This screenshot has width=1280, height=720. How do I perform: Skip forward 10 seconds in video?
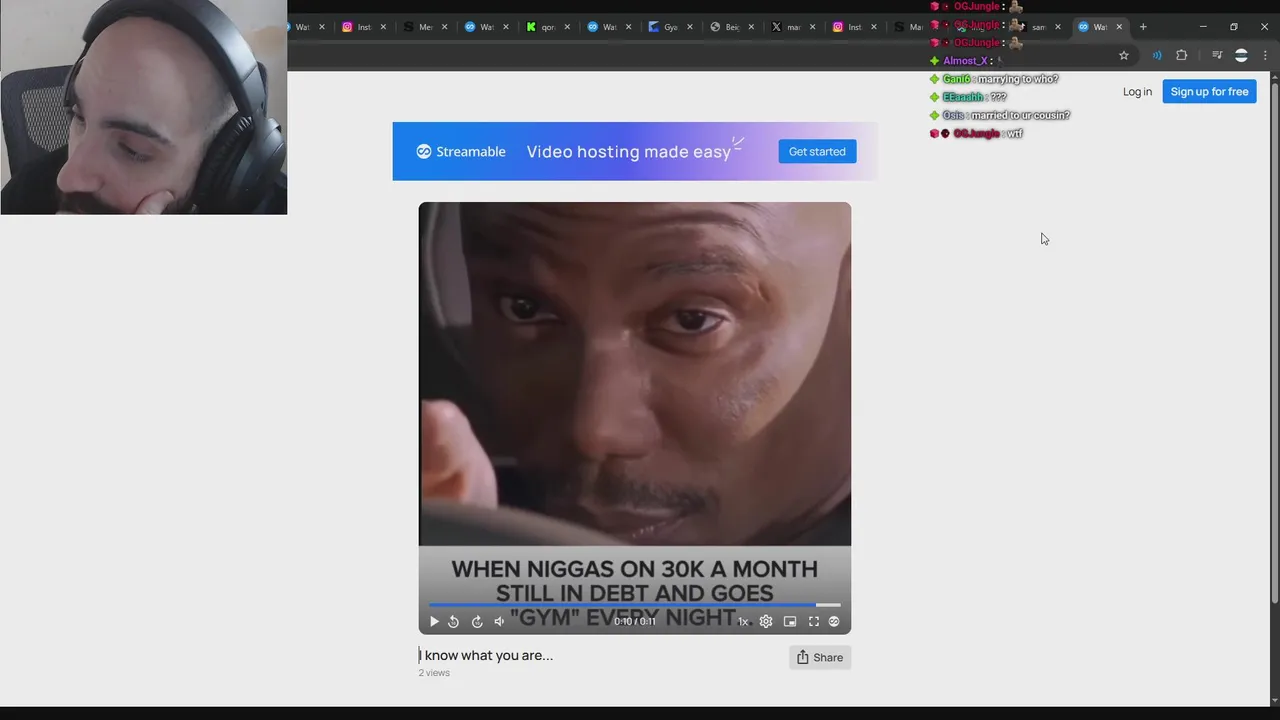(x=477, y=621)
